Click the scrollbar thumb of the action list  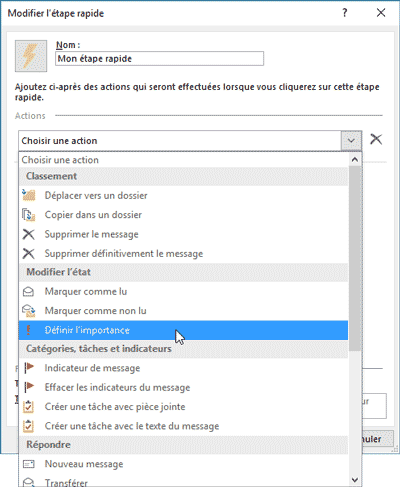pyautogui.click(x=355, y=258)
